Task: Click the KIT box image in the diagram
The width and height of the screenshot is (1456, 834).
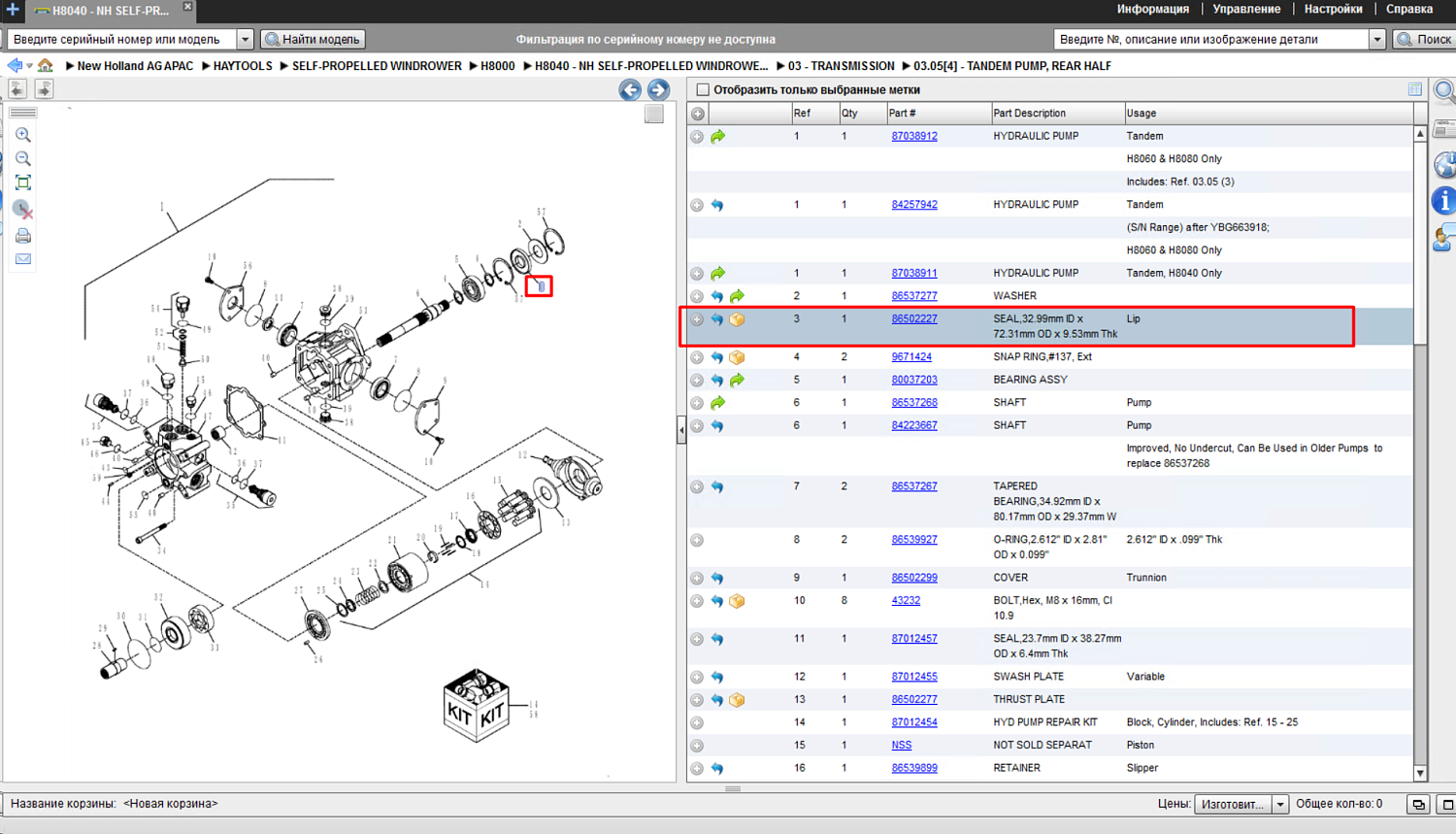Action: click(477, 705)
